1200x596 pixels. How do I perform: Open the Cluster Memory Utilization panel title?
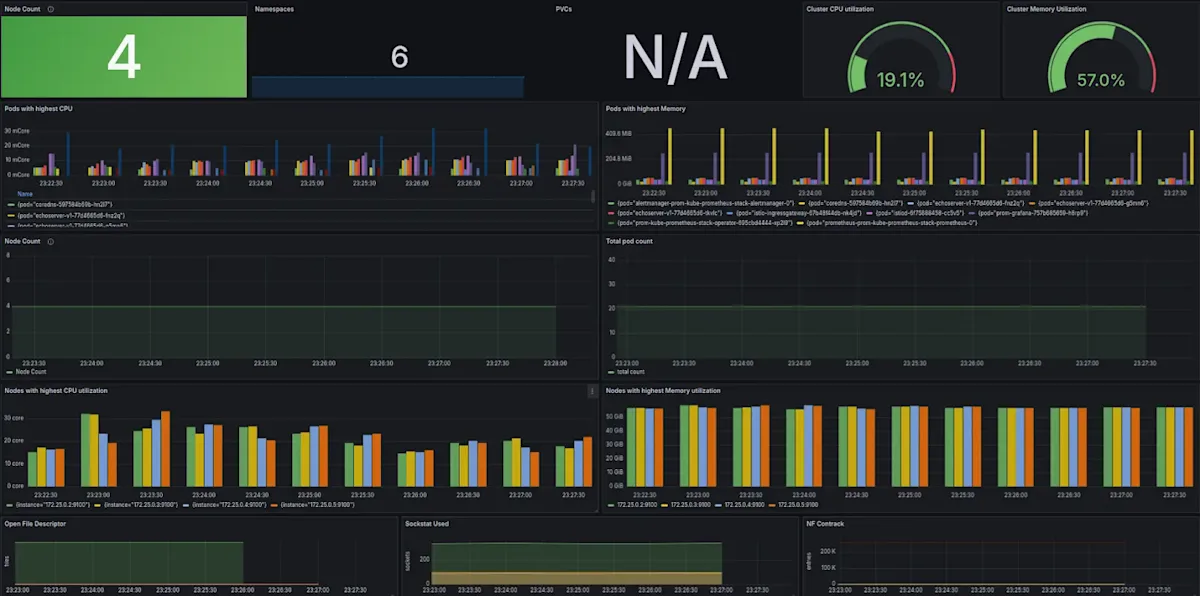[1046, 9]
